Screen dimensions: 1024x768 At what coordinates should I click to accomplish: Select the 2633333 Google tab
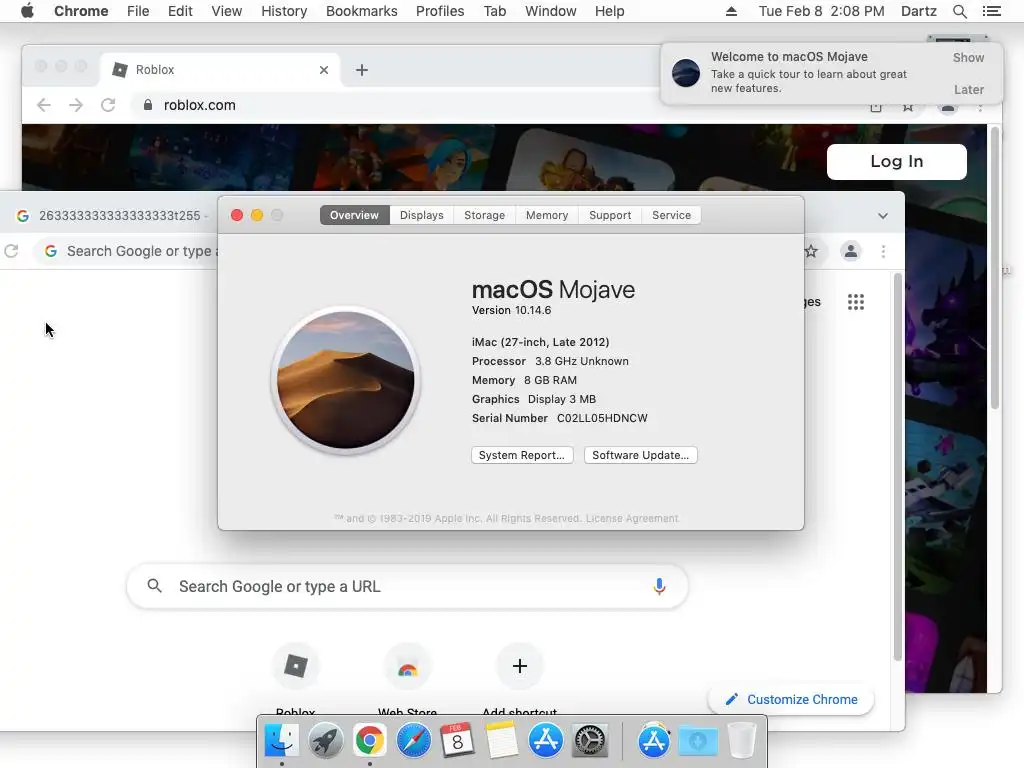pos(111,216)
